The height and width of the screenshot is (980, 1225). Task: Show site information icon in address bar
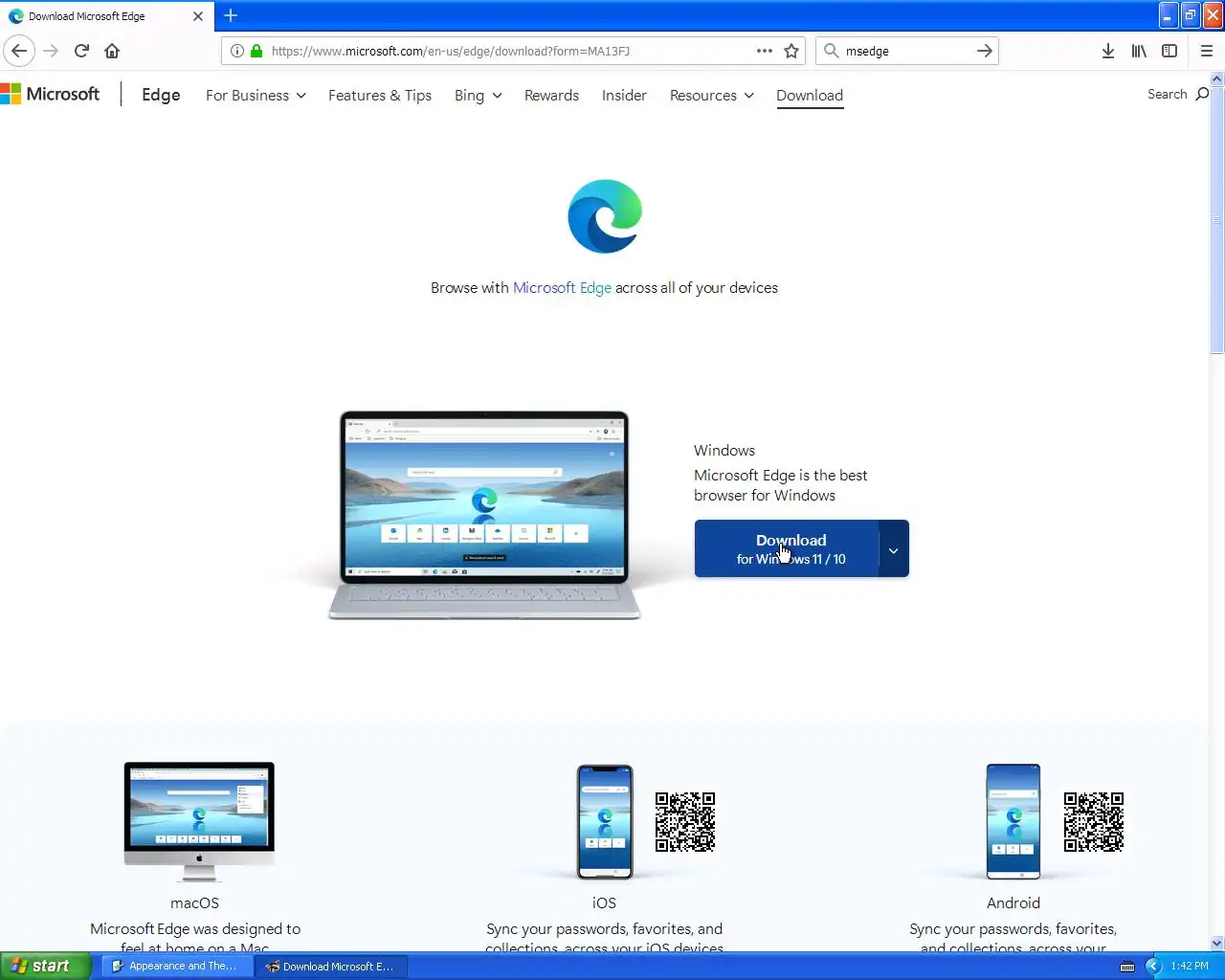pyautogui.click(x=237, y=51)
